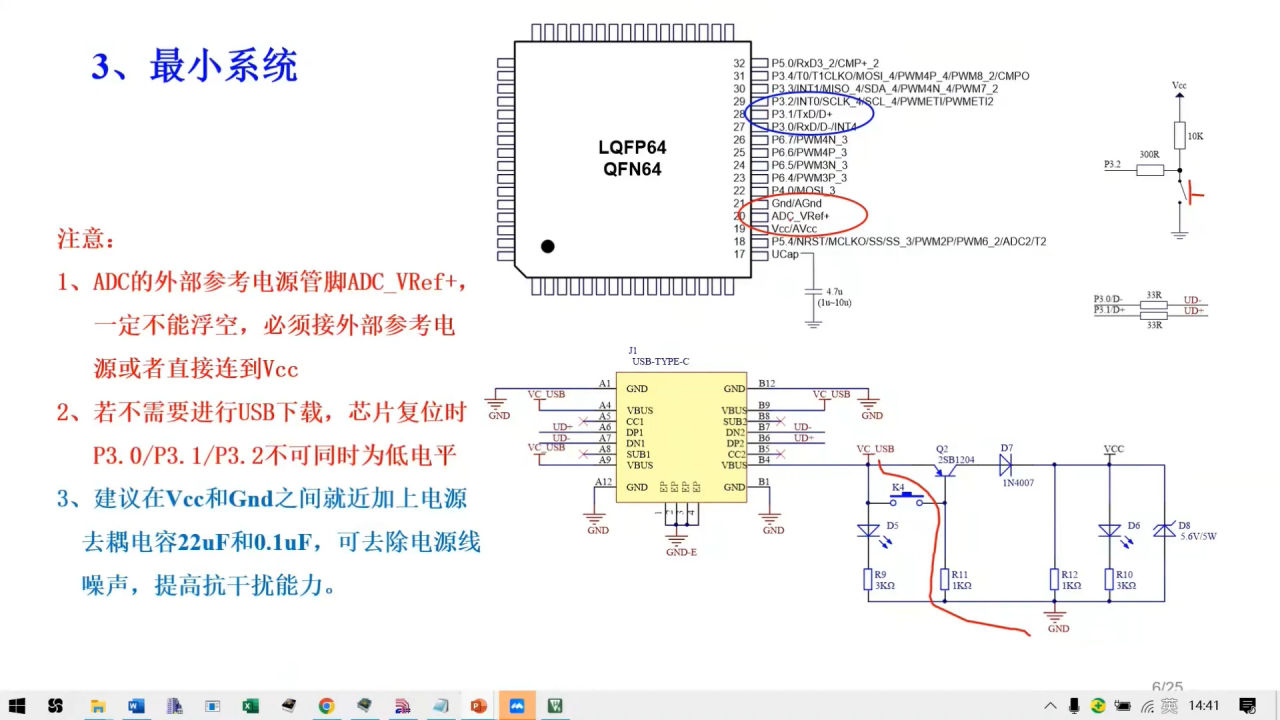Screen dimensions: 1280x720
Task: Open the red striped icon app in taskbar
Action: (402, 706)
